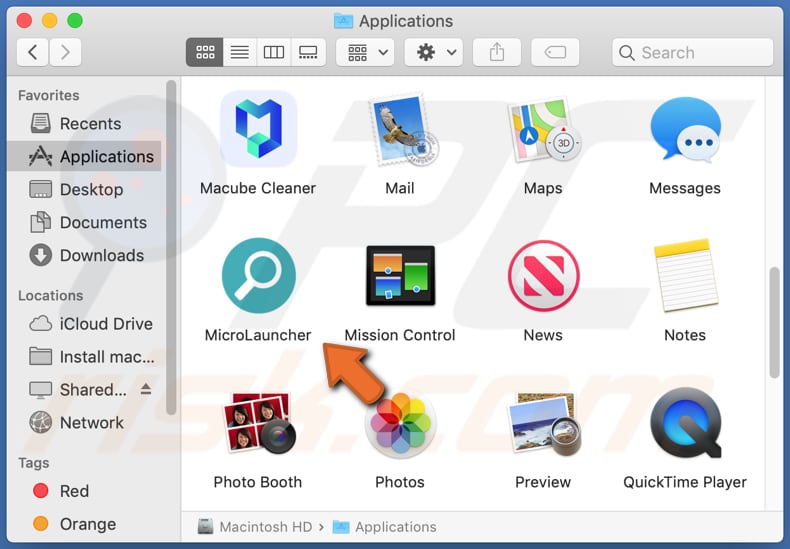Screen dimensions: 790x549
Task: Click into the Search field
Action: click(x=693, y=52)
